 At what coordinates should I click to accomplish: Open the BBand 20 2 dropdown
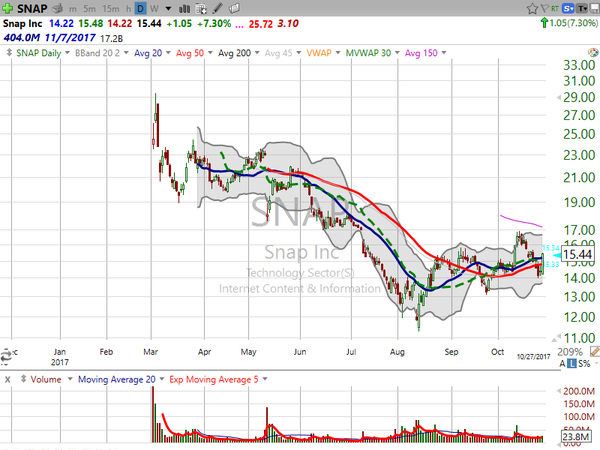[x=126, y=52]
